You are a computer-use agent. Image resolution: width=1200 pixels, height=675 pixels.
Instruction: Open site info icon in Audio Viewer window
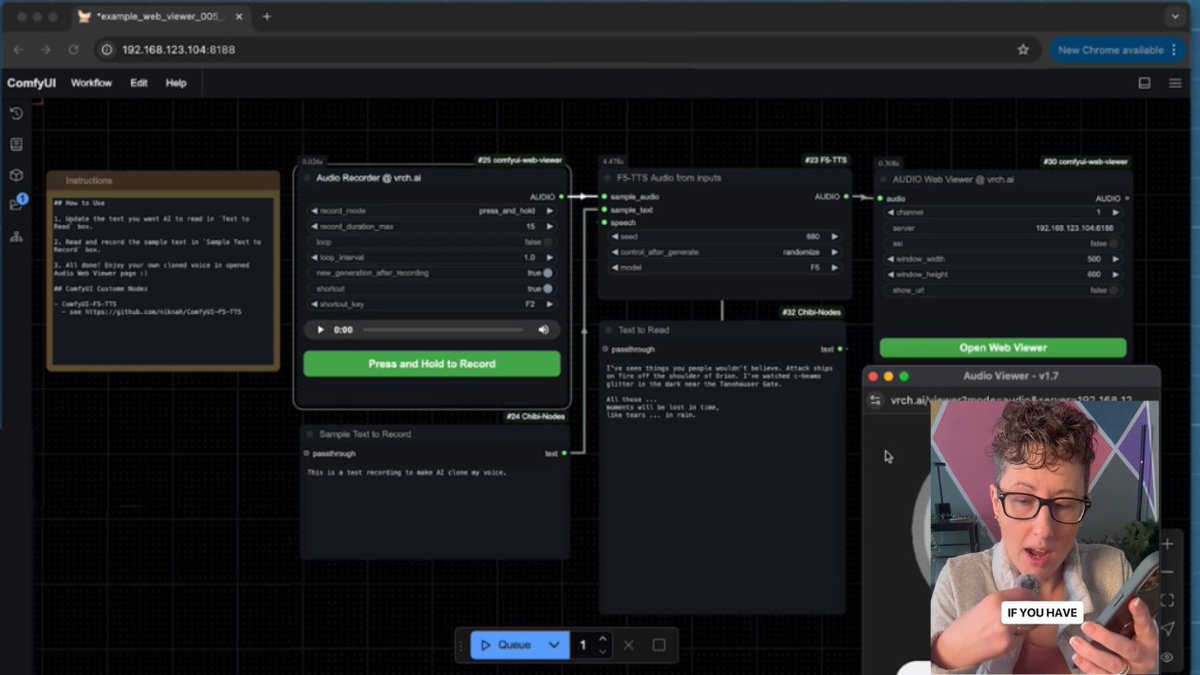(876, 400)
